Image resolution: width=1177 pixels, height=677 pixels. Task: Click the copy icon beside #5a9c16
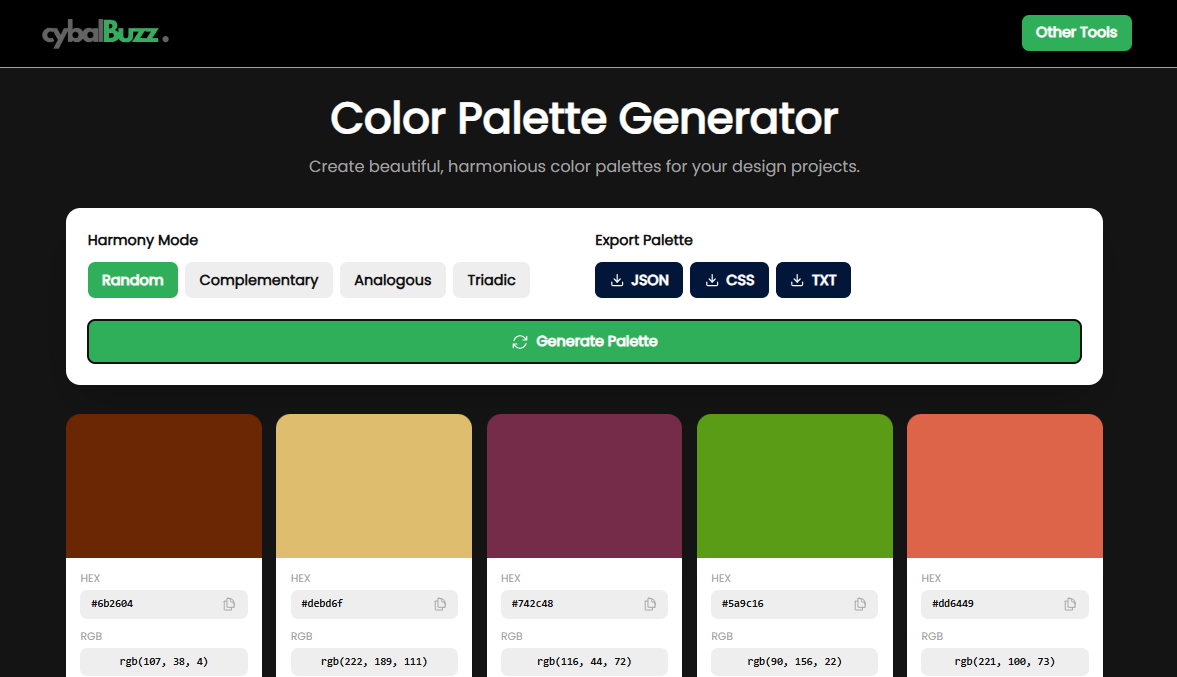pos(860,604)
